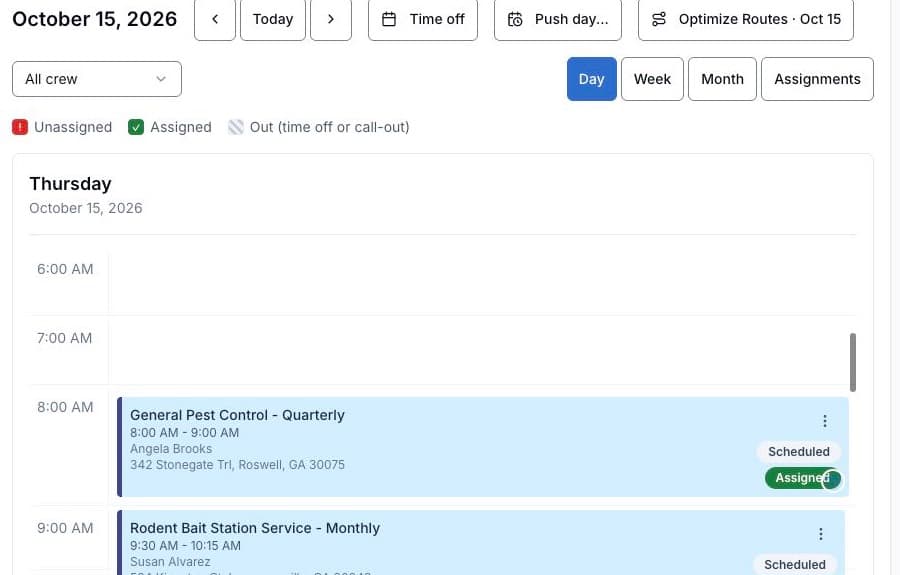Run Optimize Routes for Oct 15
900x575 pixels.
tap(746, 20)
